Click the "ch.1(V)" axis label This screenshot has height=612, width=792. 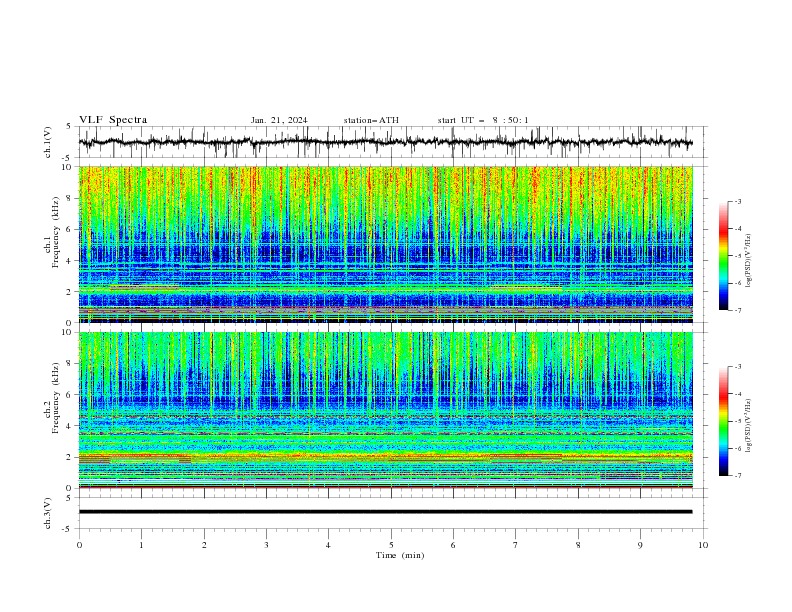click(x=48, y=142)
